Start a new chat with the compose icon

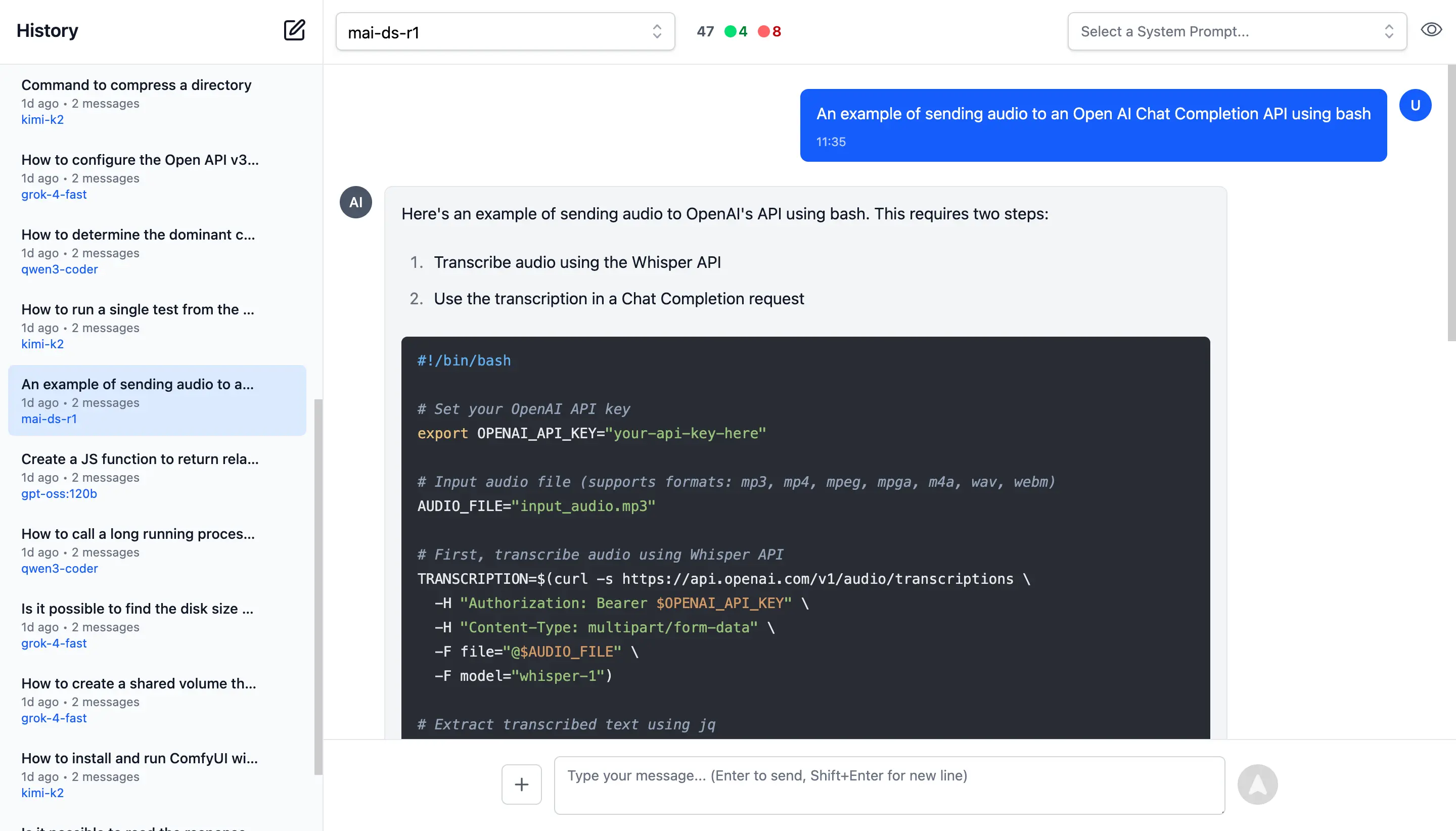point(294,30)
